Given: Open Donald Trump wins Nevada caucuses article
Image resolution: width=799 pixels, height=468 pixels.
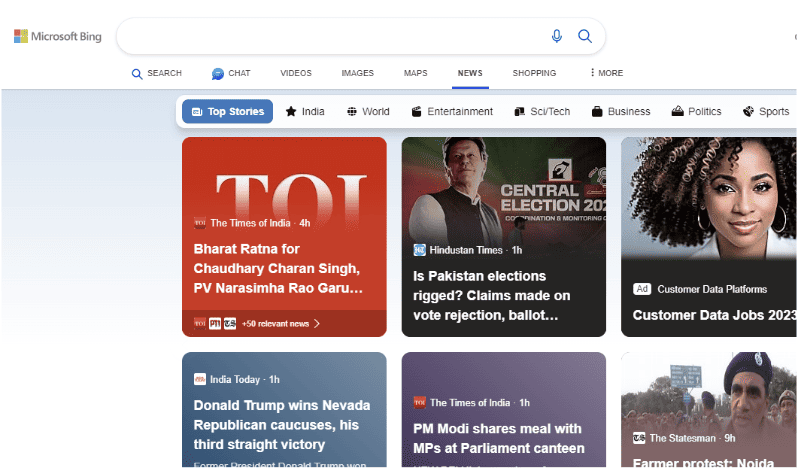Looking at the screenshot, I should tap(282, 425).
